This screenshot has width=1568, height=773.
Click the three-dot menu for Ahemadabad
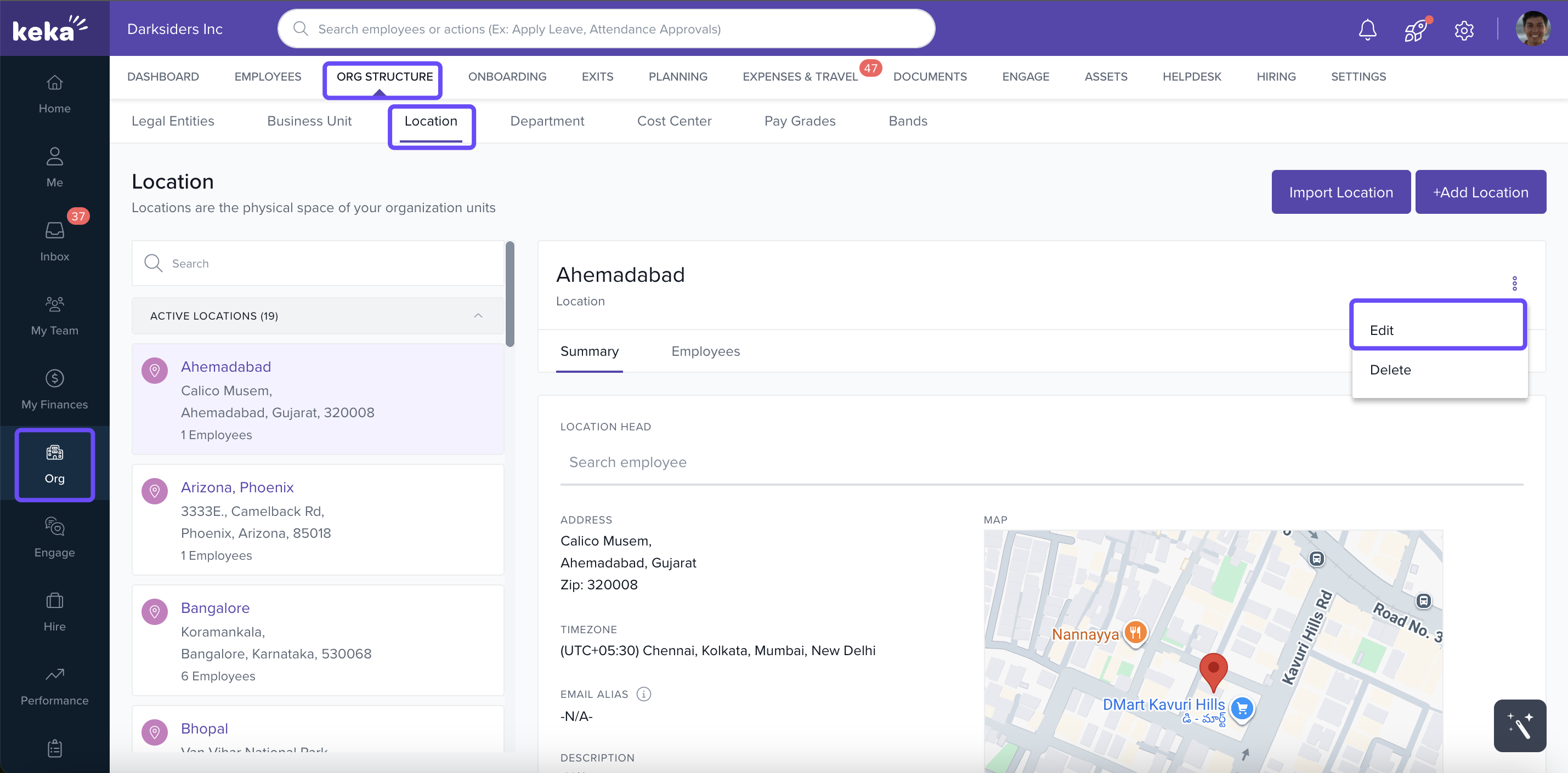pyautogui.click(x=1514, y=283)
